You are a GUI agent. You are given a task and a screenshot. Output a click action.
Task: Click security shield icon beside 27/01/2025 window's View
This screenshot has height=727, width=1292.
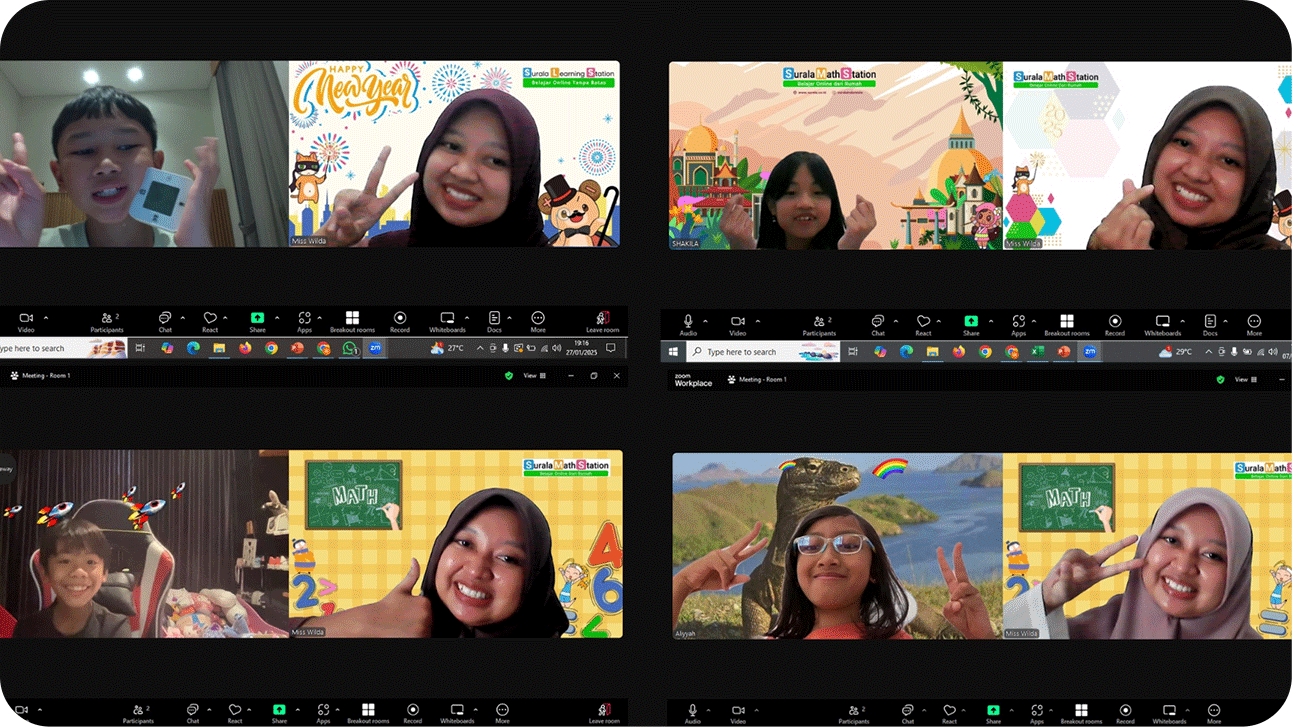(x=509, y=376)
